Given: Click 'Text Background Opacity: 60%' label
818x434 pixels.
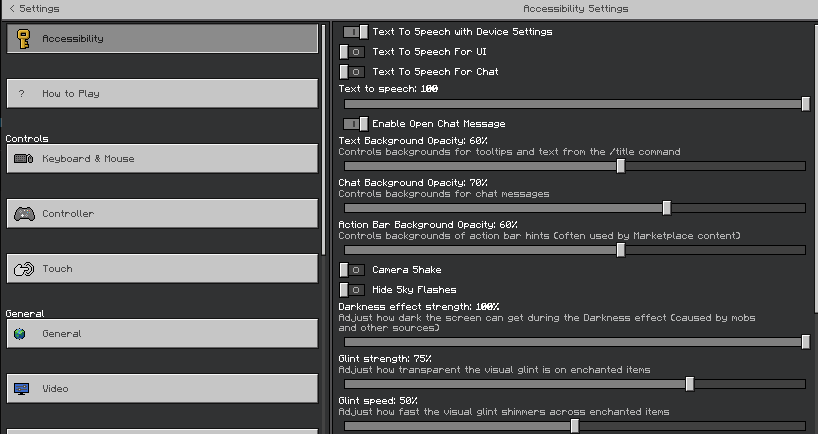Looking at the screenshot, I should [413, 141].
